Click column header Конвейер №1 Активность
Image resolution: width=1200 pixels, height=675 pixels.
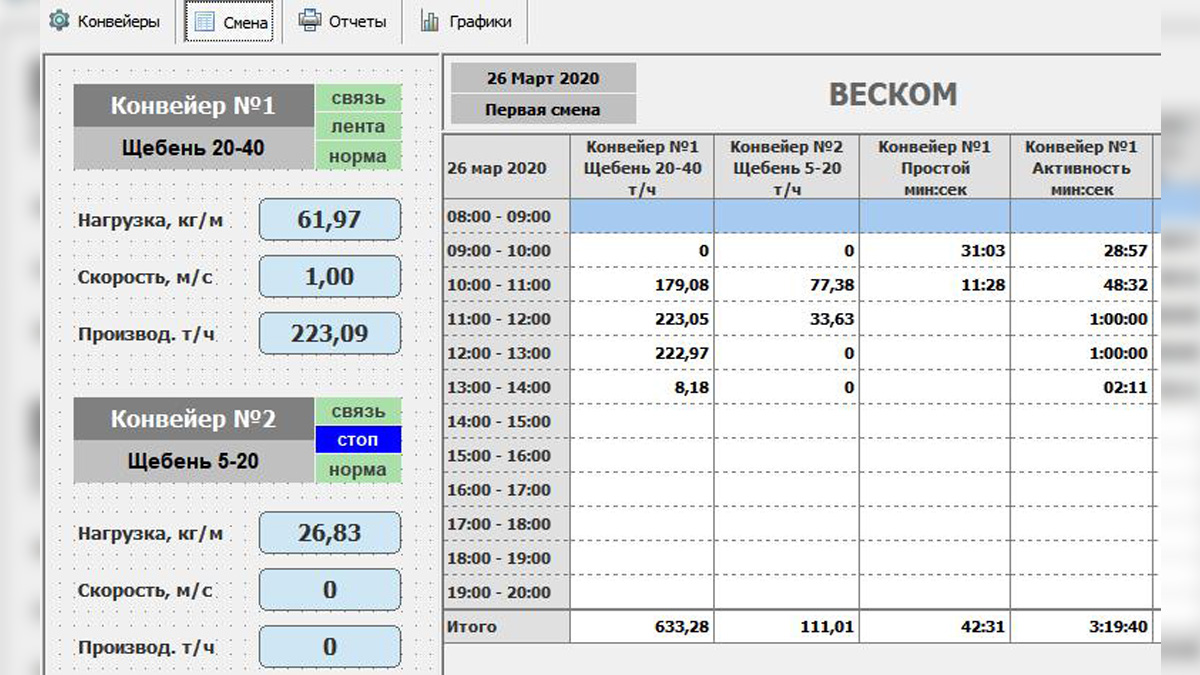pos(1081,167)
